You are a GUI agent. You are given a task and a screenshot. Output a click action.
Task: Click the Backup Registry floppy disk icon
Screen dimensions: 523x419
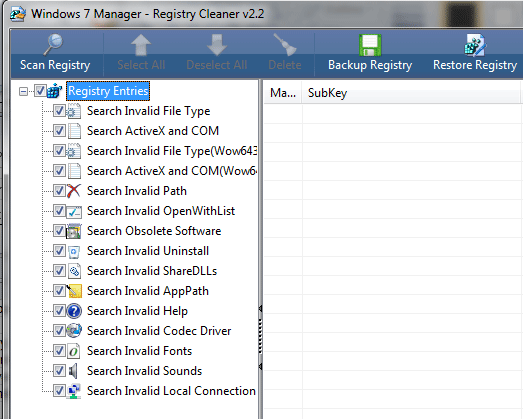point(370,45)
